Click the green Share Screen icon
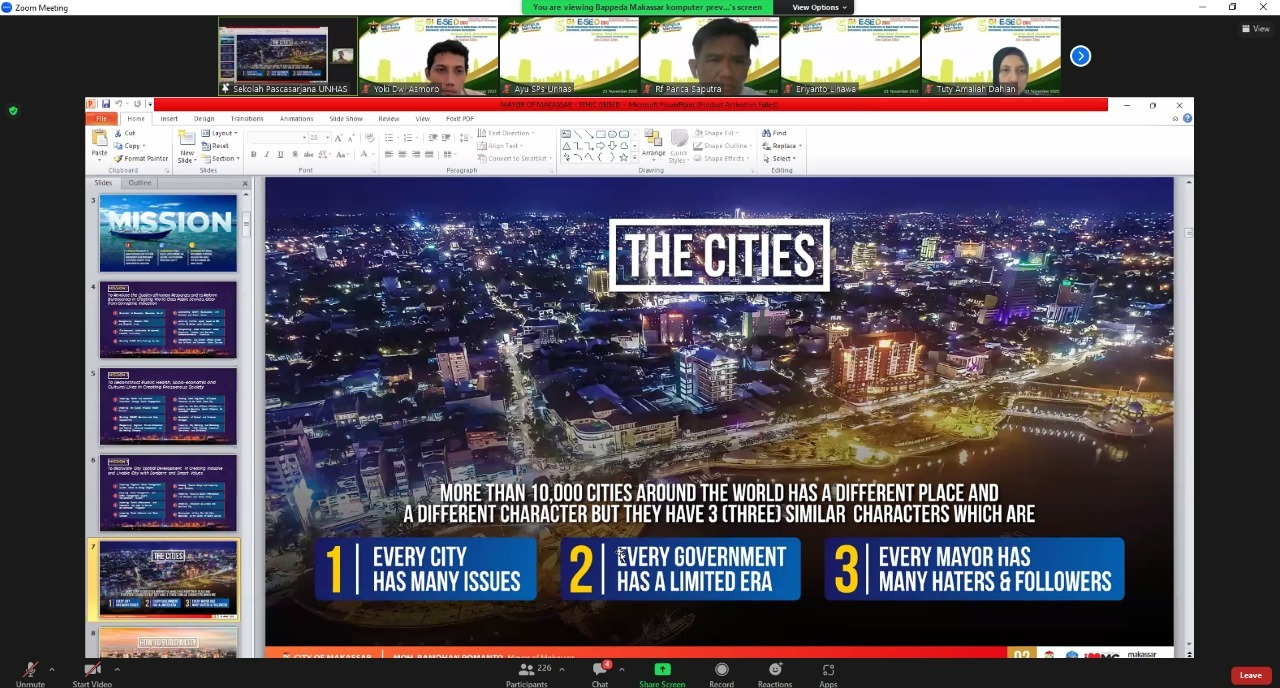The width and height of the screenshot is (1280, 688). click(x=661, y=670)
